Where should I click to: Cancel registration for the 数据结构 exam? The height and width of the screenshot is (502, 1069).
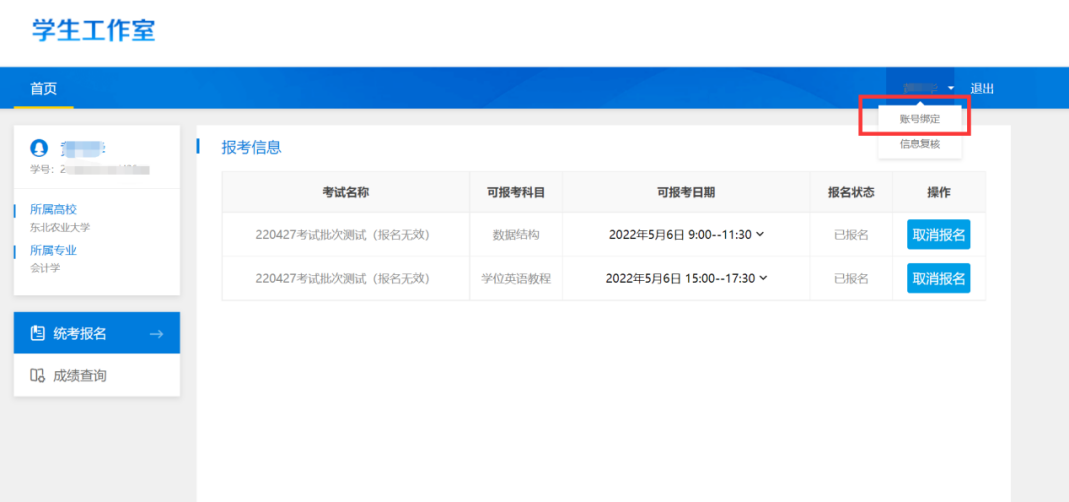coord(938,235)
